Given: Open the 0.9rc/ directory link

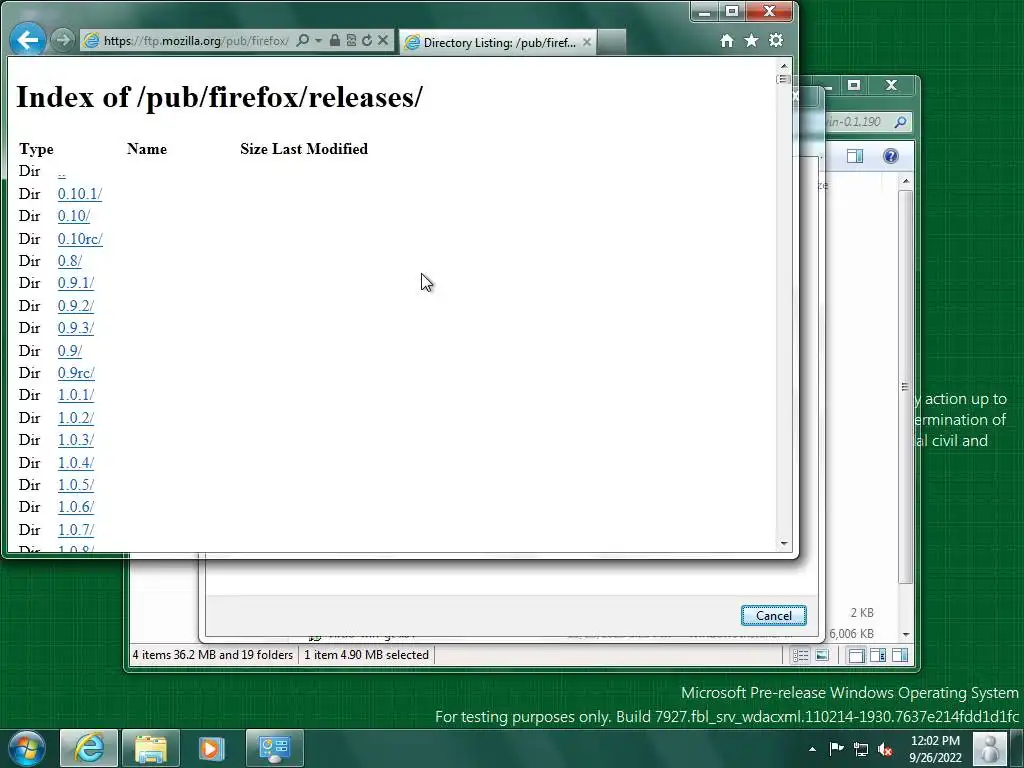Looking at the screenshot, I should tap(76, 373).
